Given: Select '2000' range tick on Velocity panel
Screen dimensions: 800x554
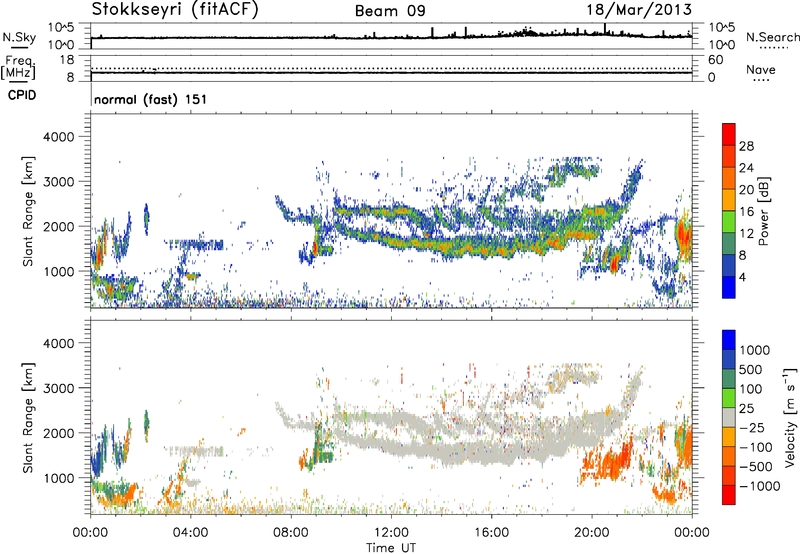Looking at the screenshot, I should click(x=59, y=433).
